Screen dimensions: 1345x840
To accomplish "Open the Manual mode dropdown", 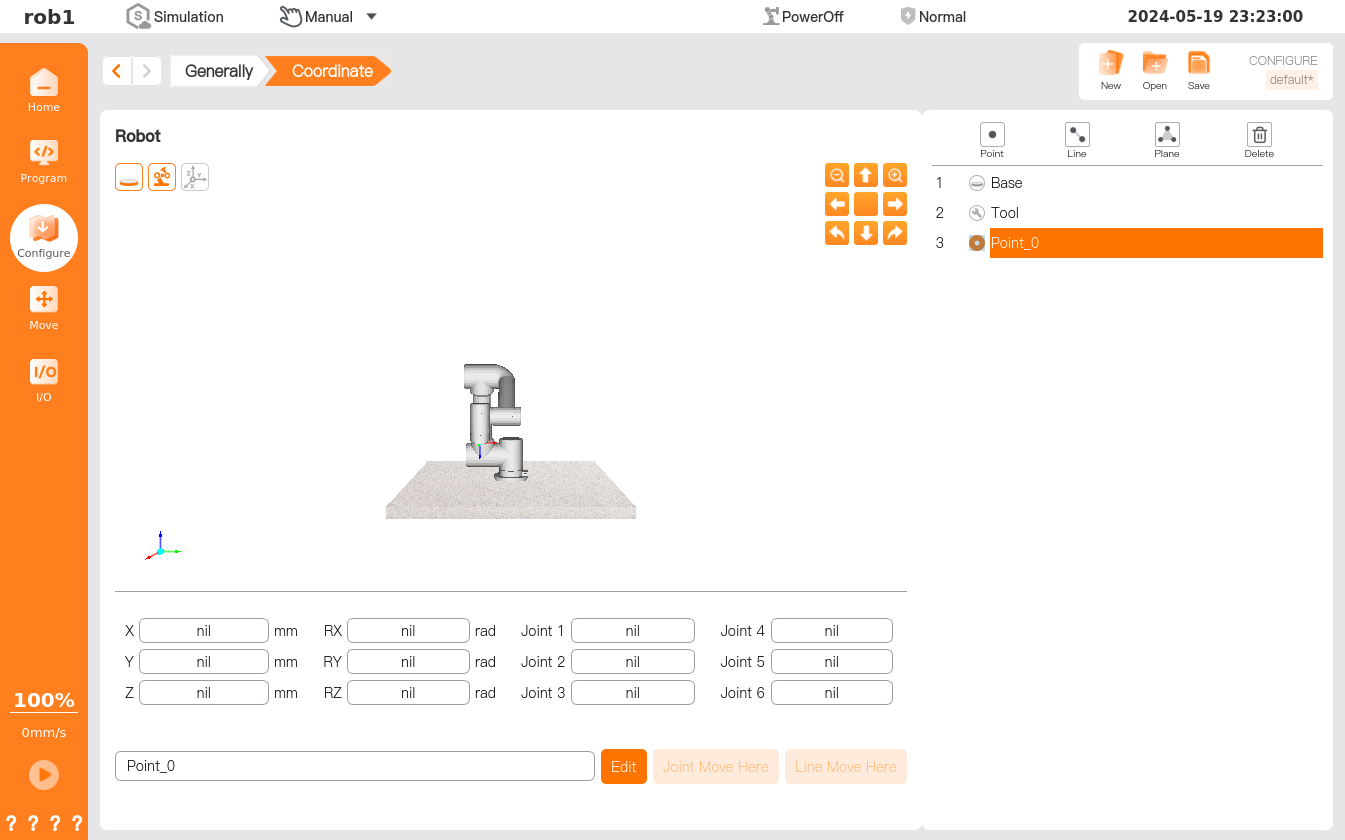I will click(372, 17).
